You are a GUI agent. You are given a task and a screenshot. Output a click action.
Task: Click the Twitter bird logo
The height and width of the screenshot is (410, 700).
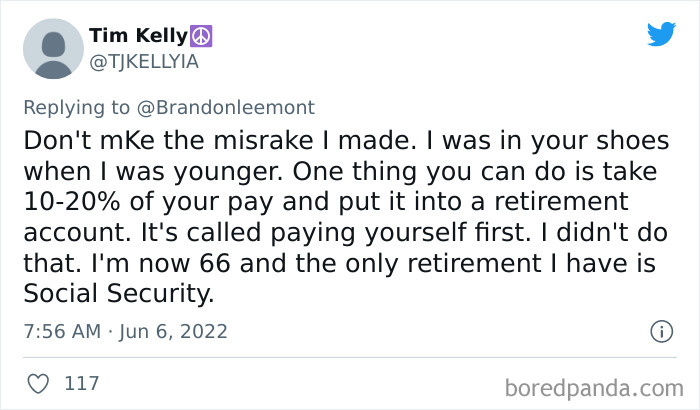[661, 35]
